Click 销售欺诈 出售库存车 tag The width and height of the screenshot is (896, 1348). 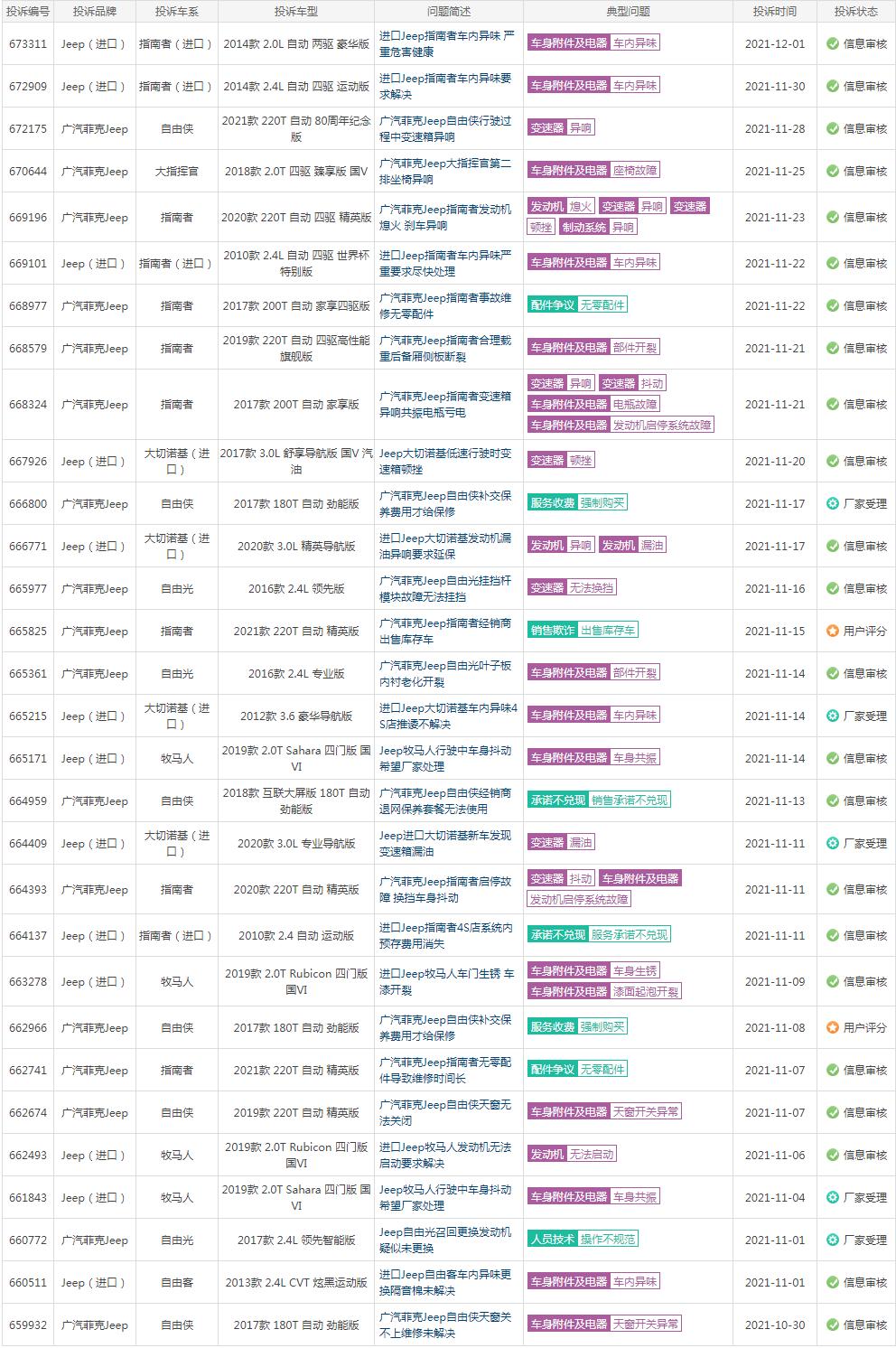(583, 630)
